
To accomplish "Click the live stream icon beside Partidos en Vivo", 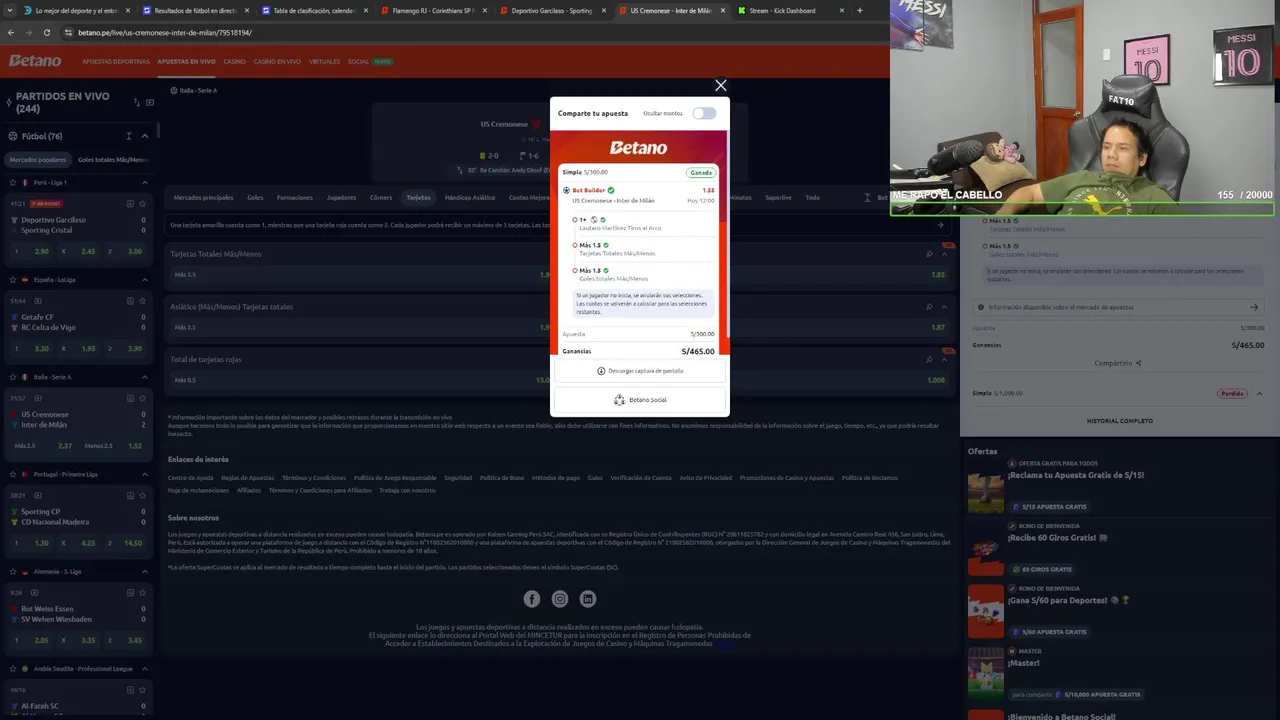I will coord(150,102).
